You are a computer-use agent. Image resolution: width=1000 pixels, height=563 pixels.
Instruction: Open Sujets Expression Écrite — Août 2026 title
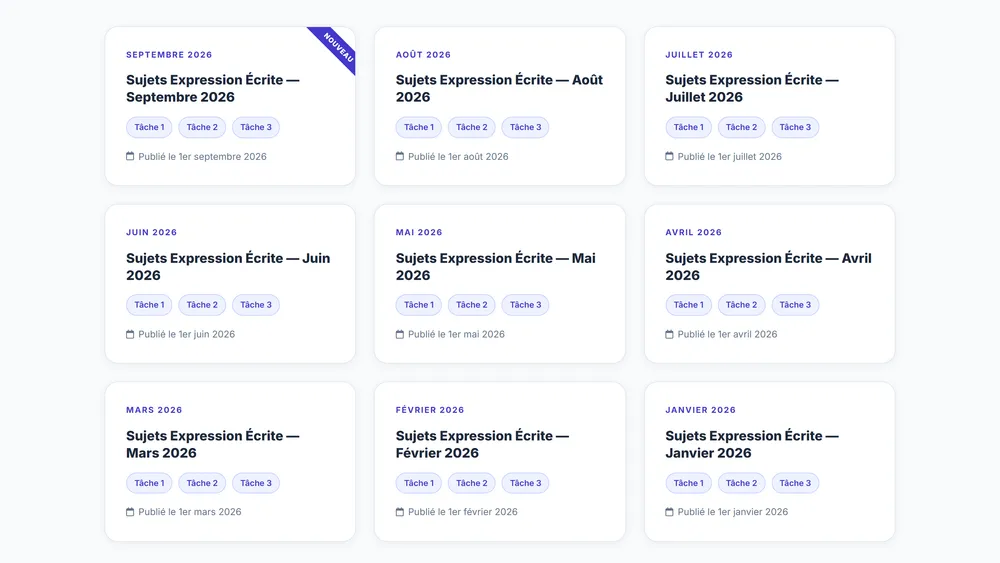click(x=499, y=88)
